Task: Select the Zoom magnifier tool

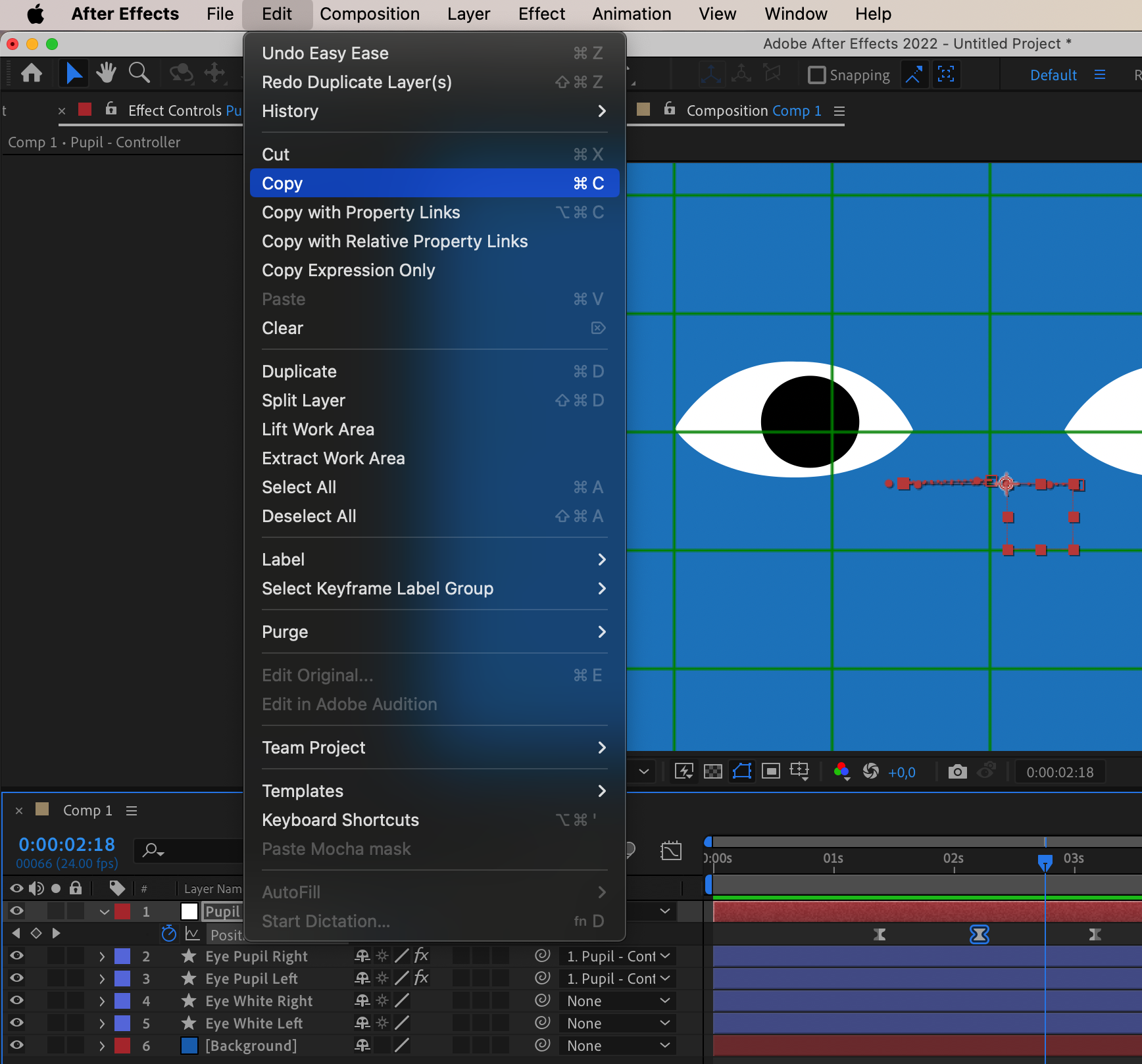Action: 139,73
